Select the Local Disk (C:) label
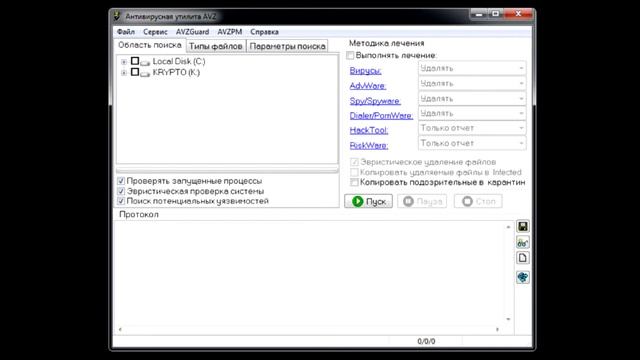640x360 pixels. click(x=179, y=61)
